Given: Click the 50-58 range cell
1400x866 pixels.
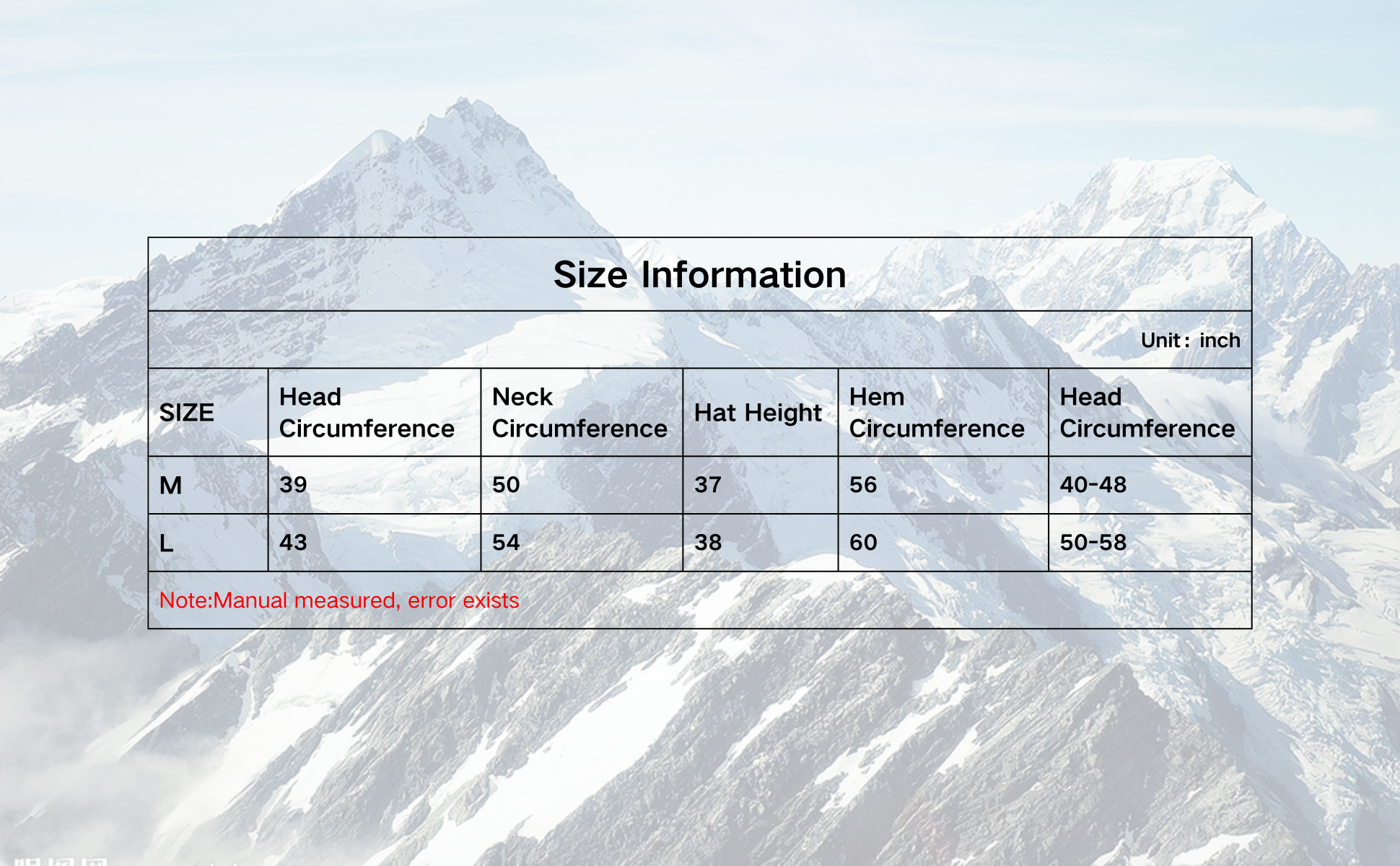Looking at the screenshot, I should pos(1093,543).
